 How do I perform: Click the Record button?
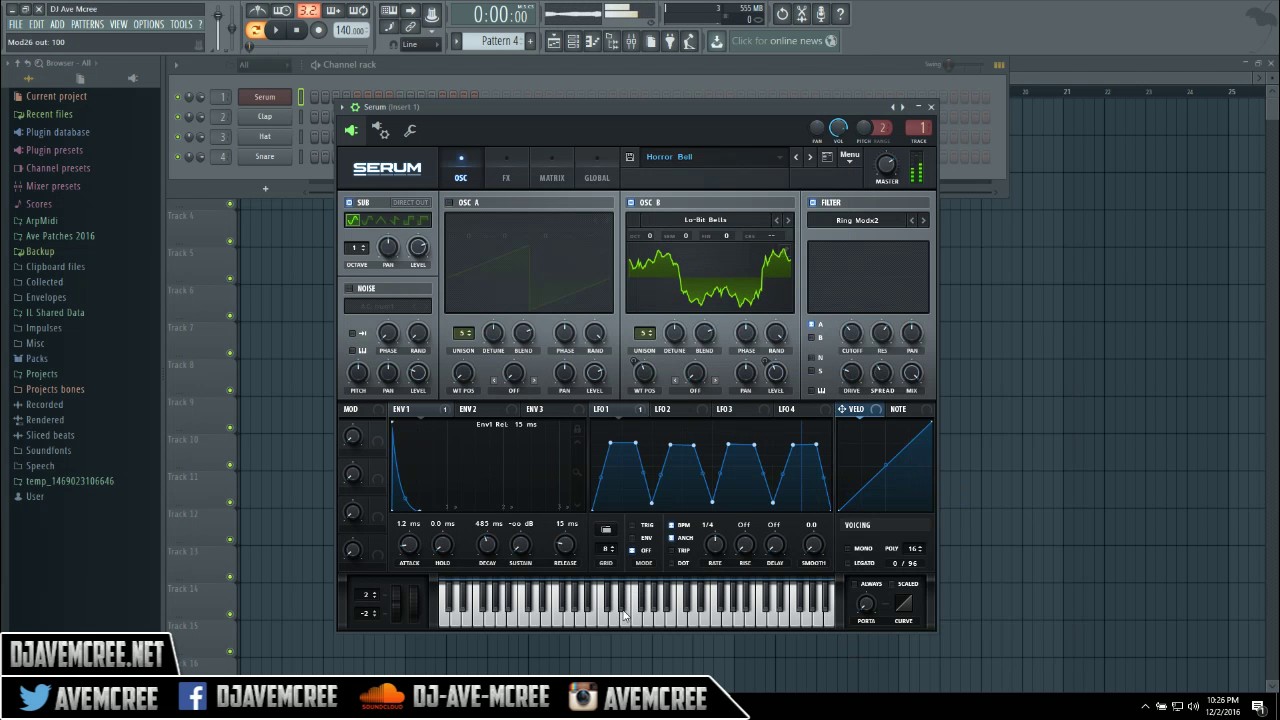pos(319,30)
